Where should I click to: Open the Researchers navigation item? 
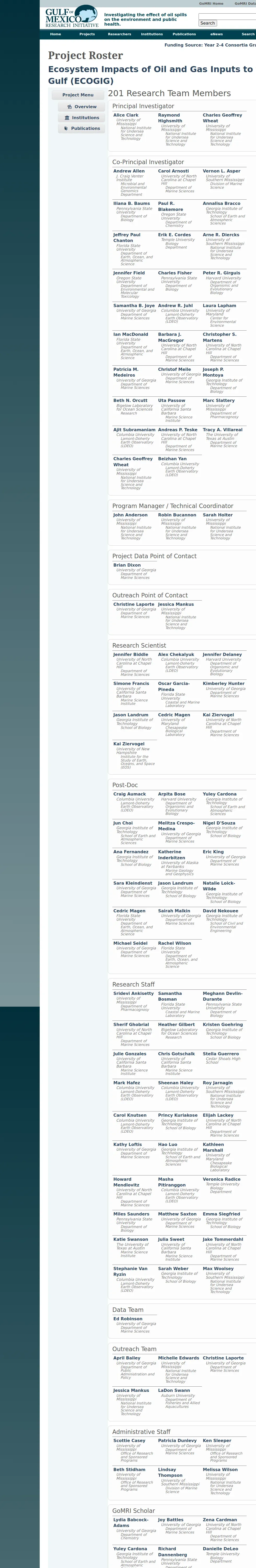pyautogui.click(x=119, y=34)
